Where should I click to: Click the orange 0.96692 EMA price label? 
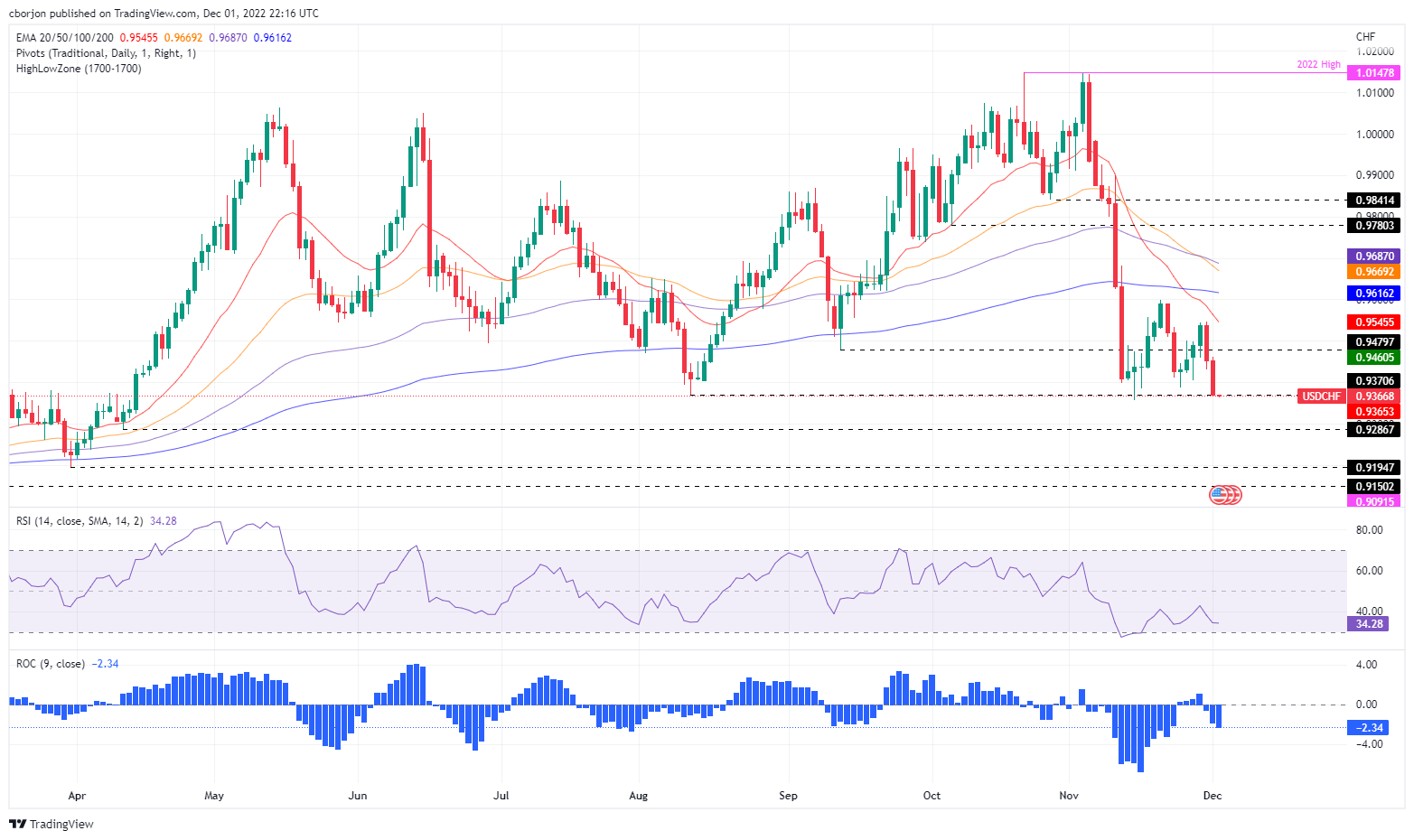[x=1374, y=272]
